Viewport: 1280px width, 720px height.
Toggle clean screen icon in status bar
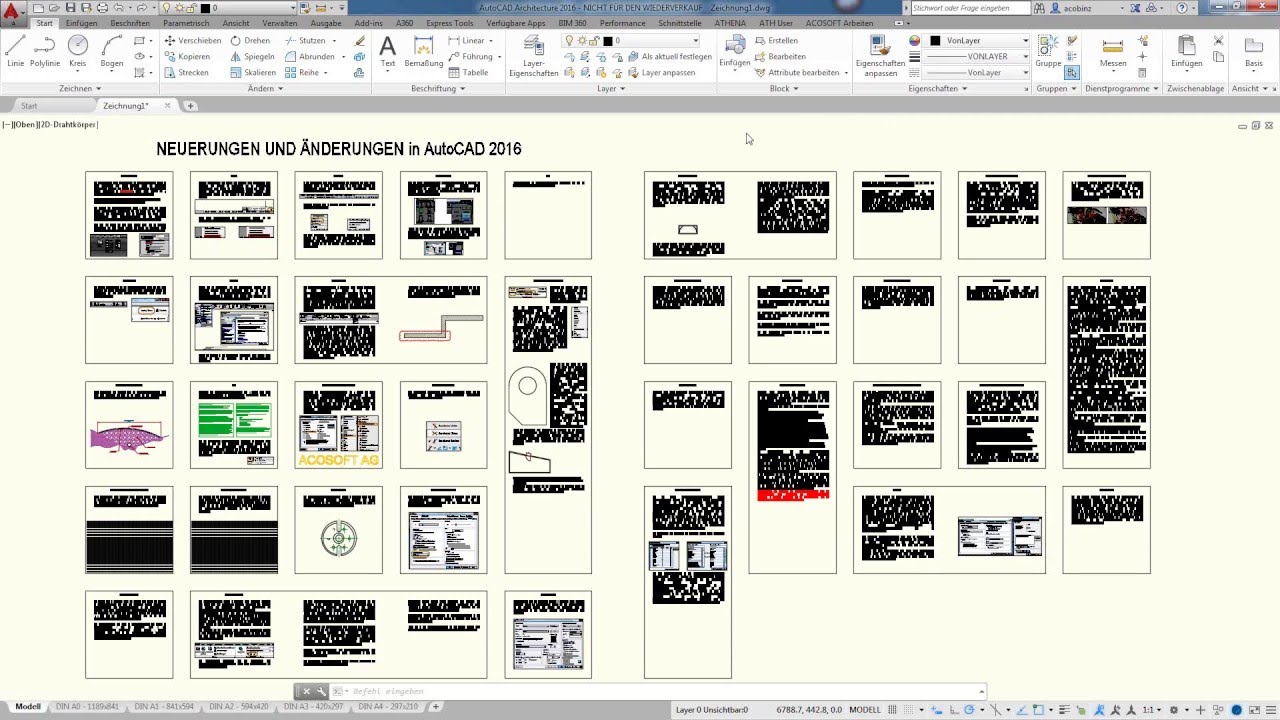(1256, 709)
